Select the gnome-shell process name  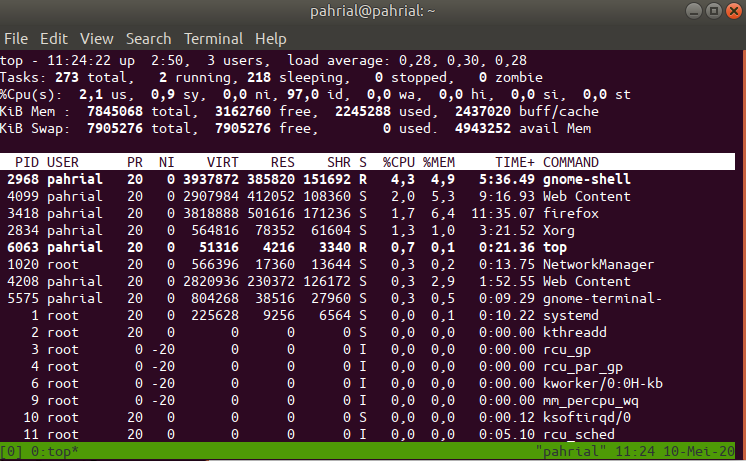pos(587,179)
